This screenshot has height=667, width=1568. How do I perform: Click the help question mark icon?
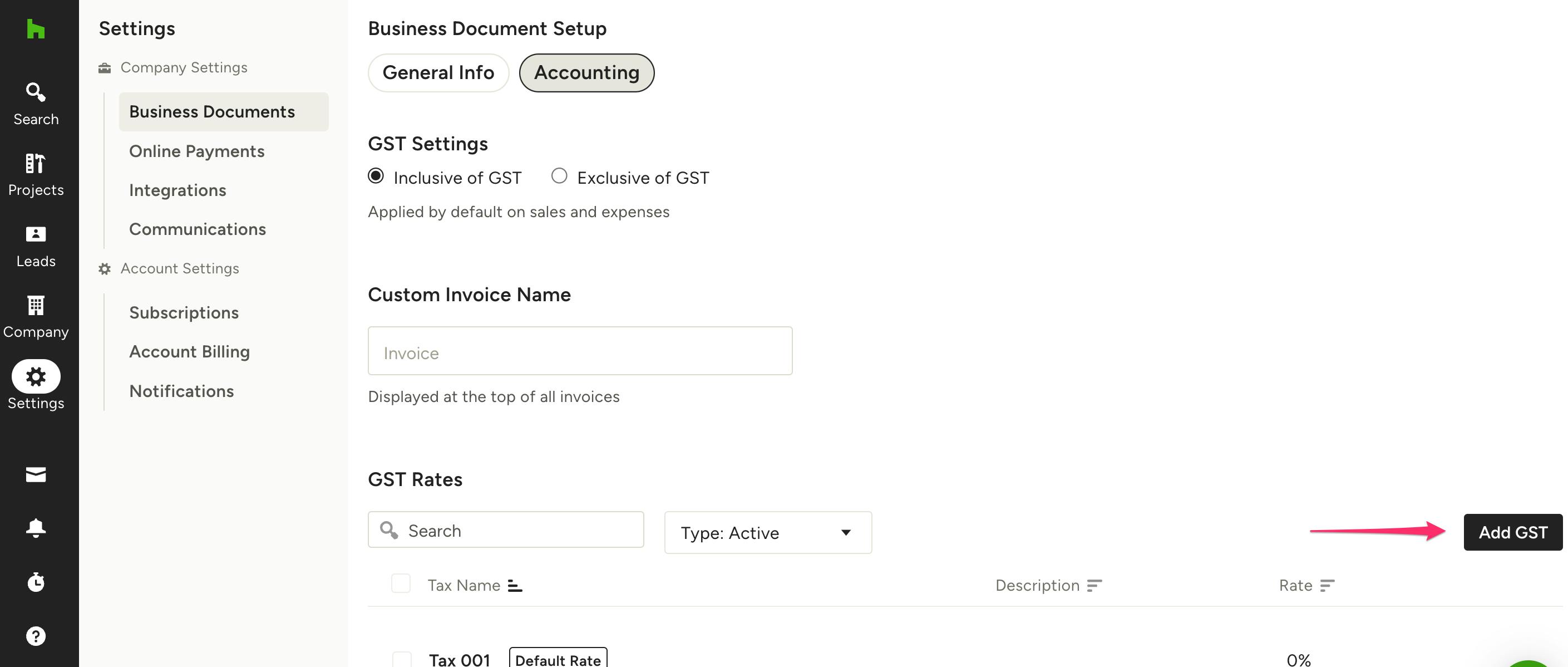tap(36, 636)
